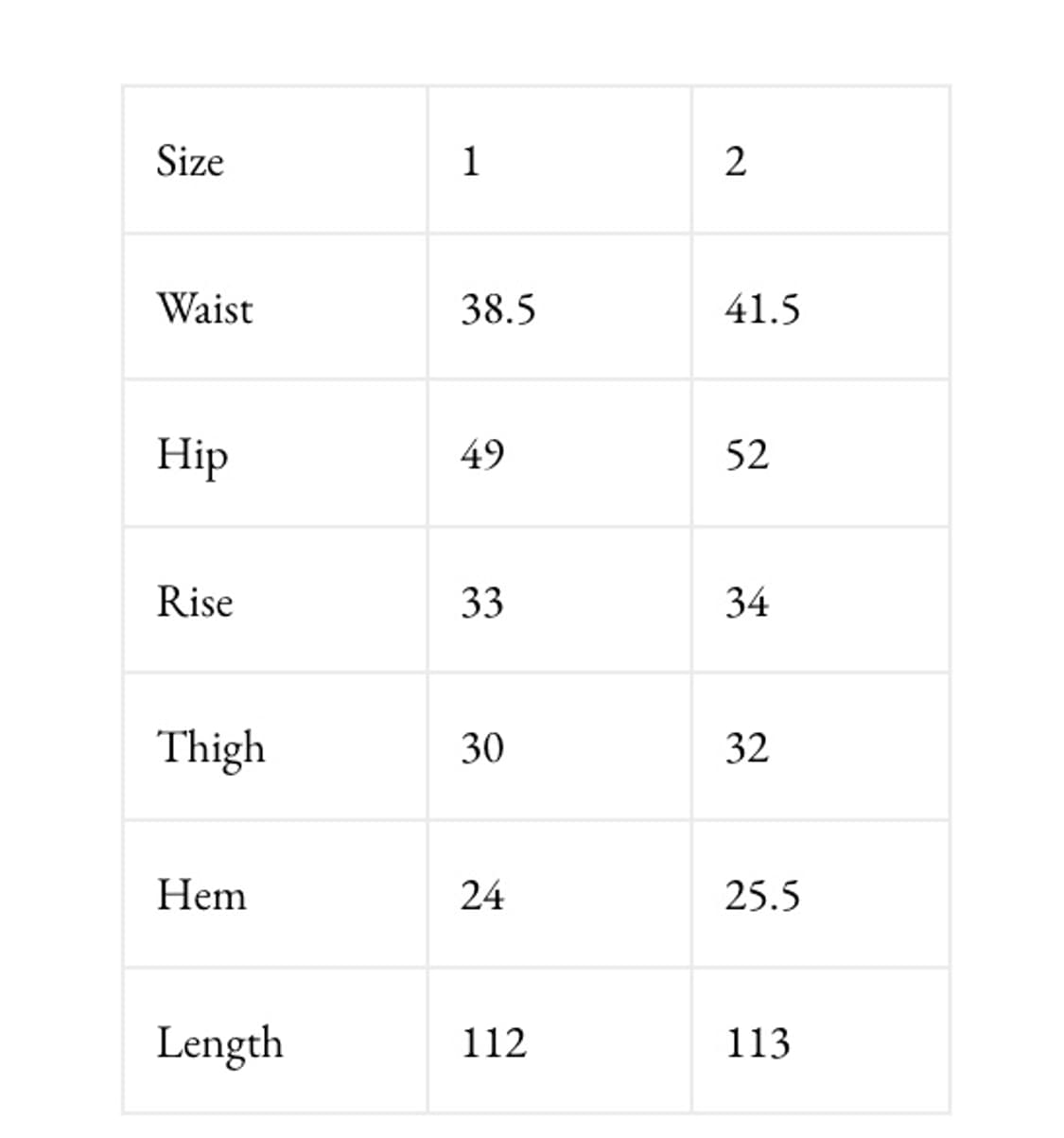Viewport: 1064px width, 1138px height.
Task: Select rise value 33
Action: point(482,602)
